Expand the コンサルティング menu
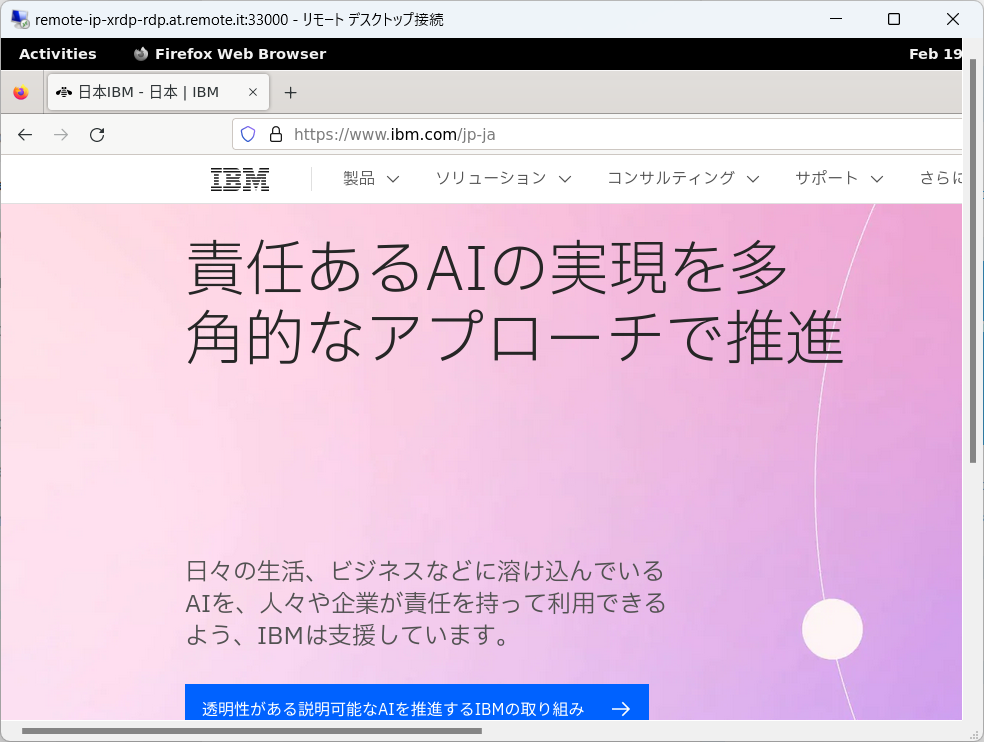The width and height of the screenshot is (984, 742). click(683, 178)
